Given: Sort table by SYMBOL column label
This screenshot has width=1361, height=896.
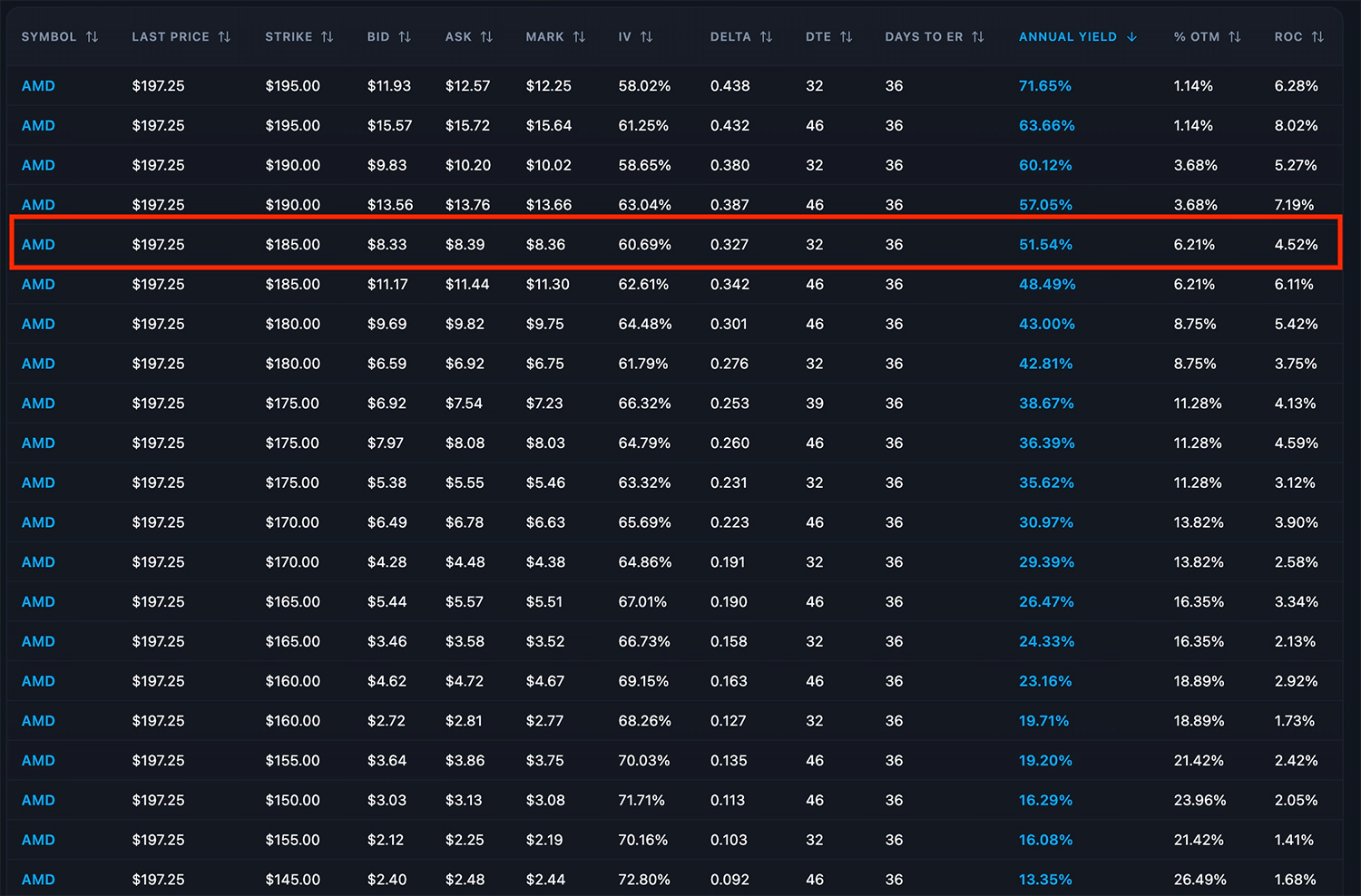Looking at the screenshot, I should coord(49,37).
